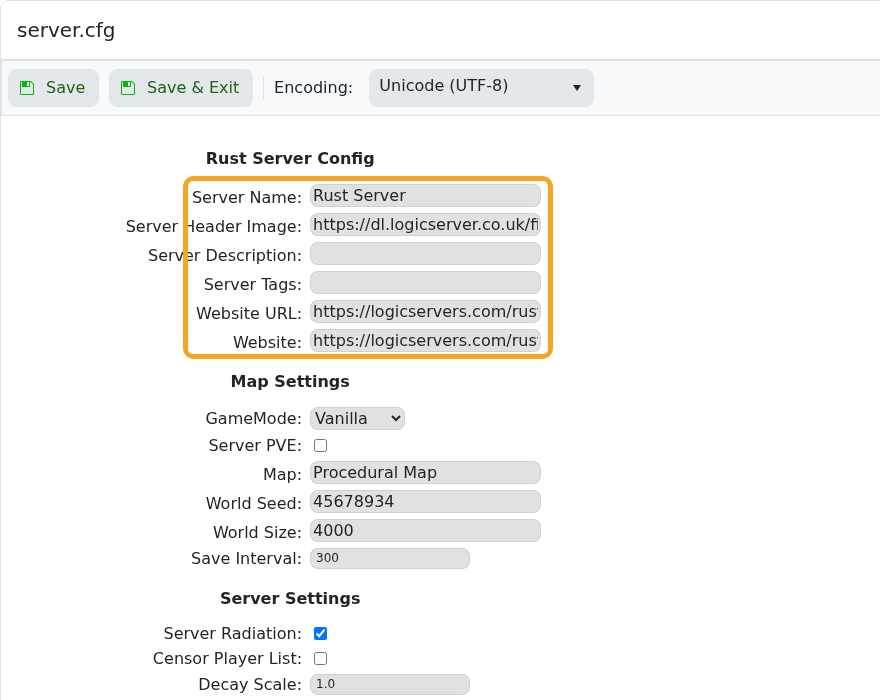Select the Rust Server Config heading
Image resolution: width=880 pixels, height=700 pixels.
[x=290, y=158]
